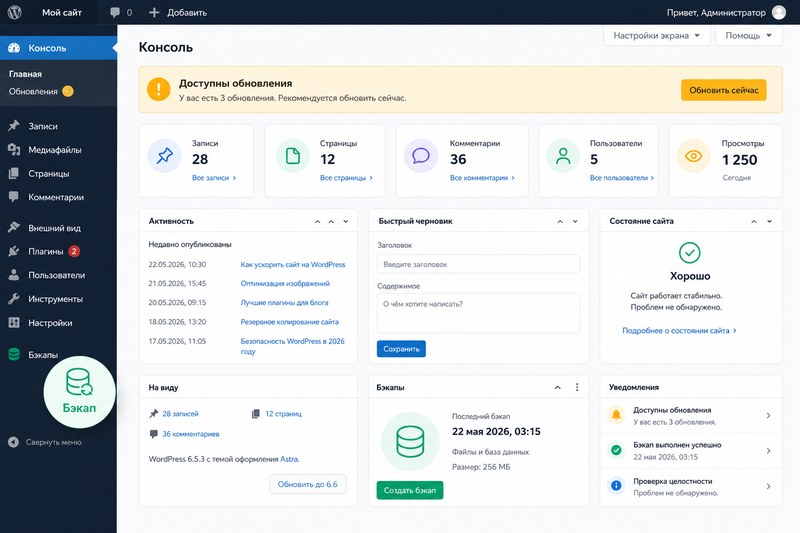Click the Плагины plug icon in sidebar
The image size is (800, 533).
[x=14, y=251]
